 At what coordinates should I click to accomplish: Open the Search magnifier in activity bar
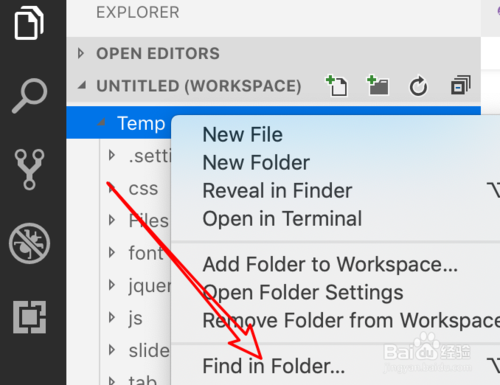coord(29,96)
